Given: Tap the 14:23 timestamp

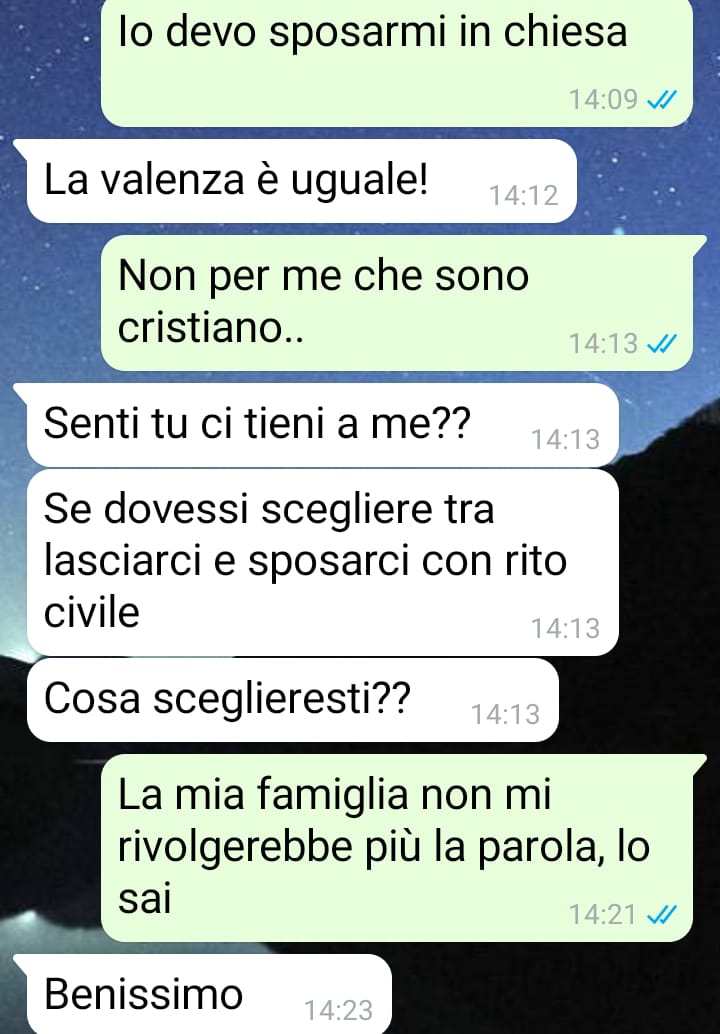Looking at the screenshot, I should 338,1011.
